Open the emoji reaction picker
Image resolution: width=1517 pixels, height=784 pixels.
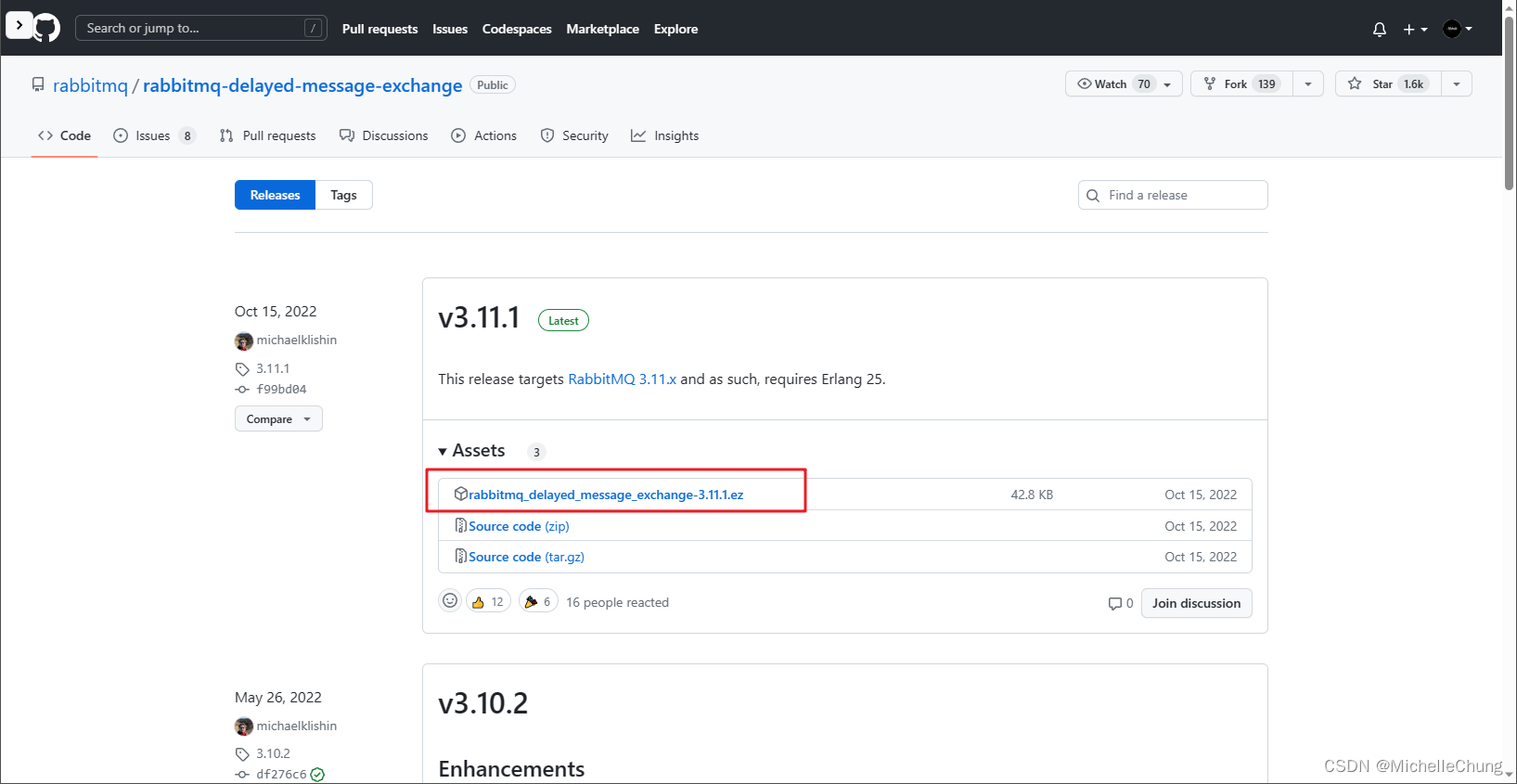point(450,601)
